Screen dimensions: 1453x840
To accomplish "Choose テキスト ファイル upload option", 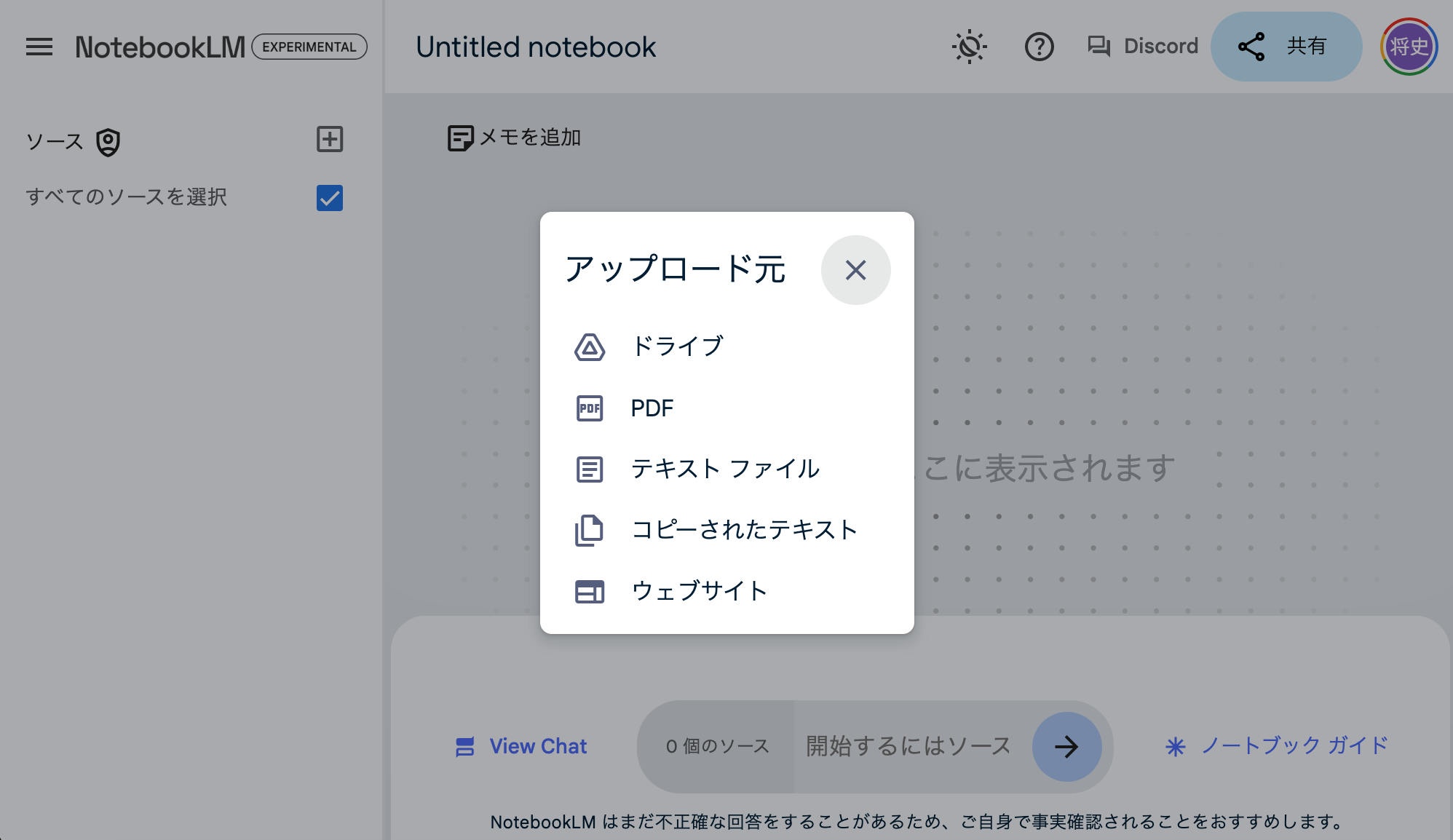I will [x=727, y=469].
